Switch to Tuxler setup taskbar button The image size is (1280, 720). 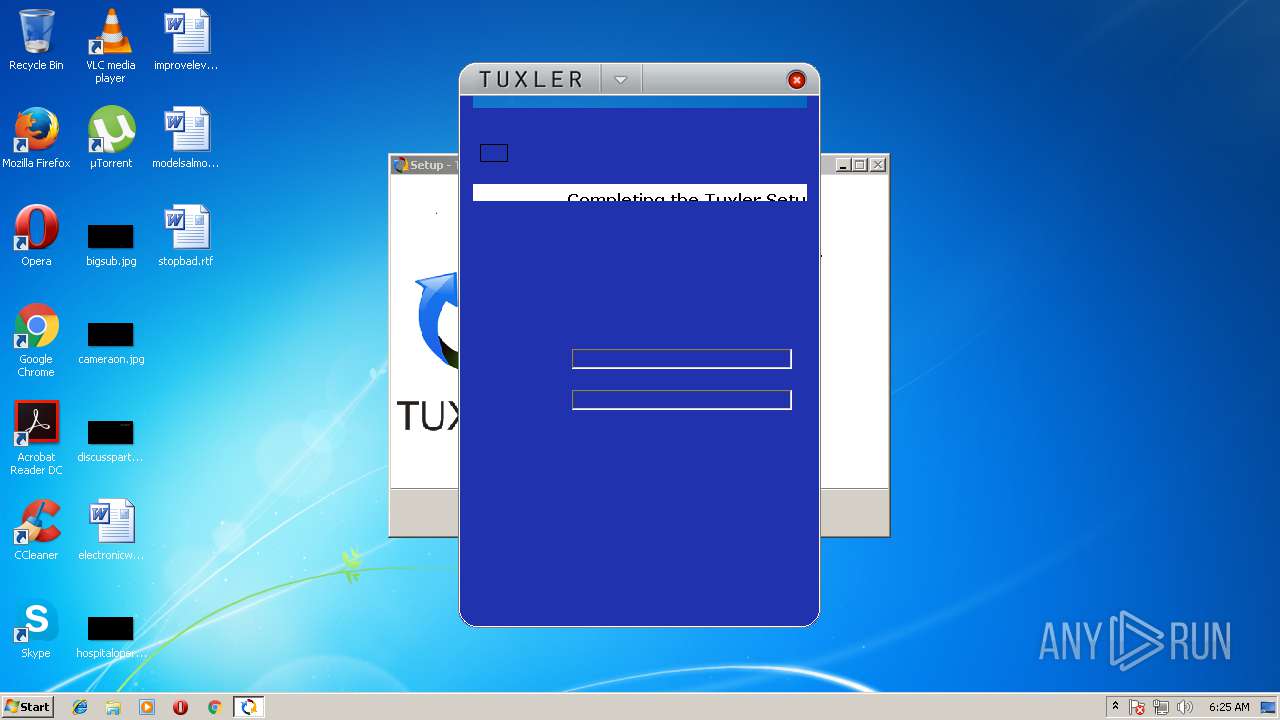pos(248,707)
